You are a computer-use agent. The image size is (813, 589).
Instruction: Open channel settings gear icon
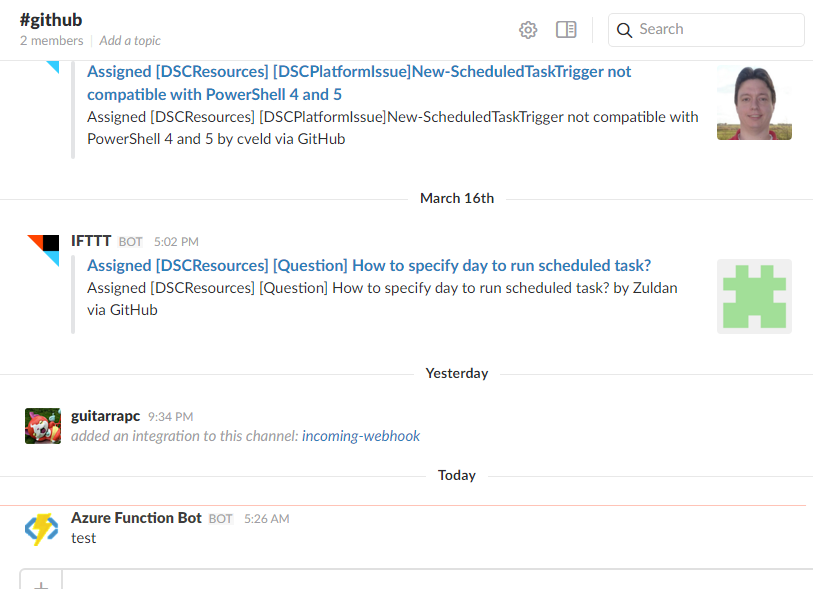(x=528, y=30)
